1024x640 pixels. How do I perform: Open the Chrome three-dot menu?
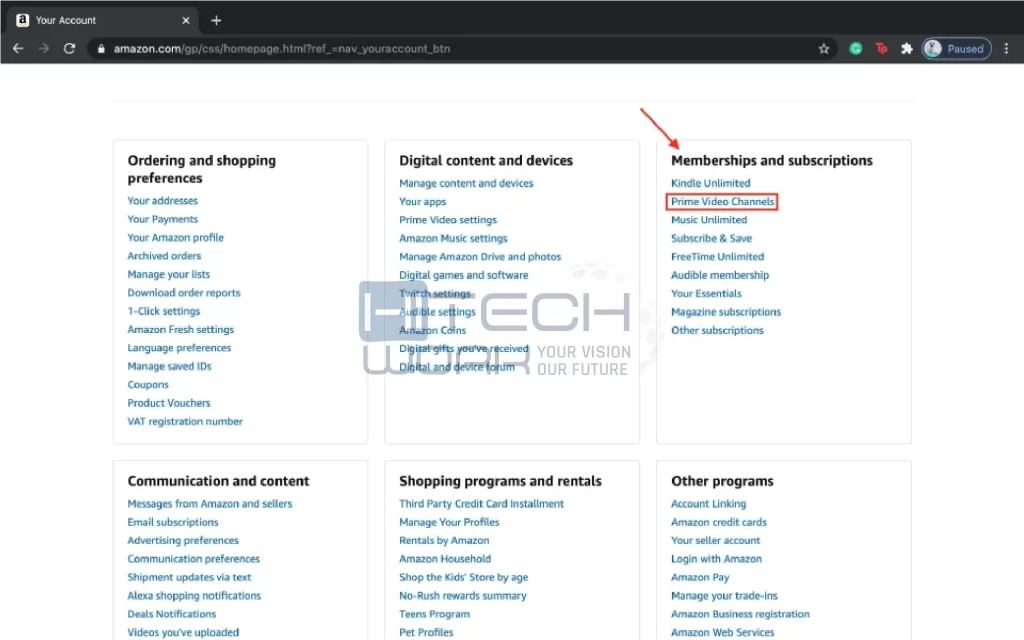[x=1006, y=48]
